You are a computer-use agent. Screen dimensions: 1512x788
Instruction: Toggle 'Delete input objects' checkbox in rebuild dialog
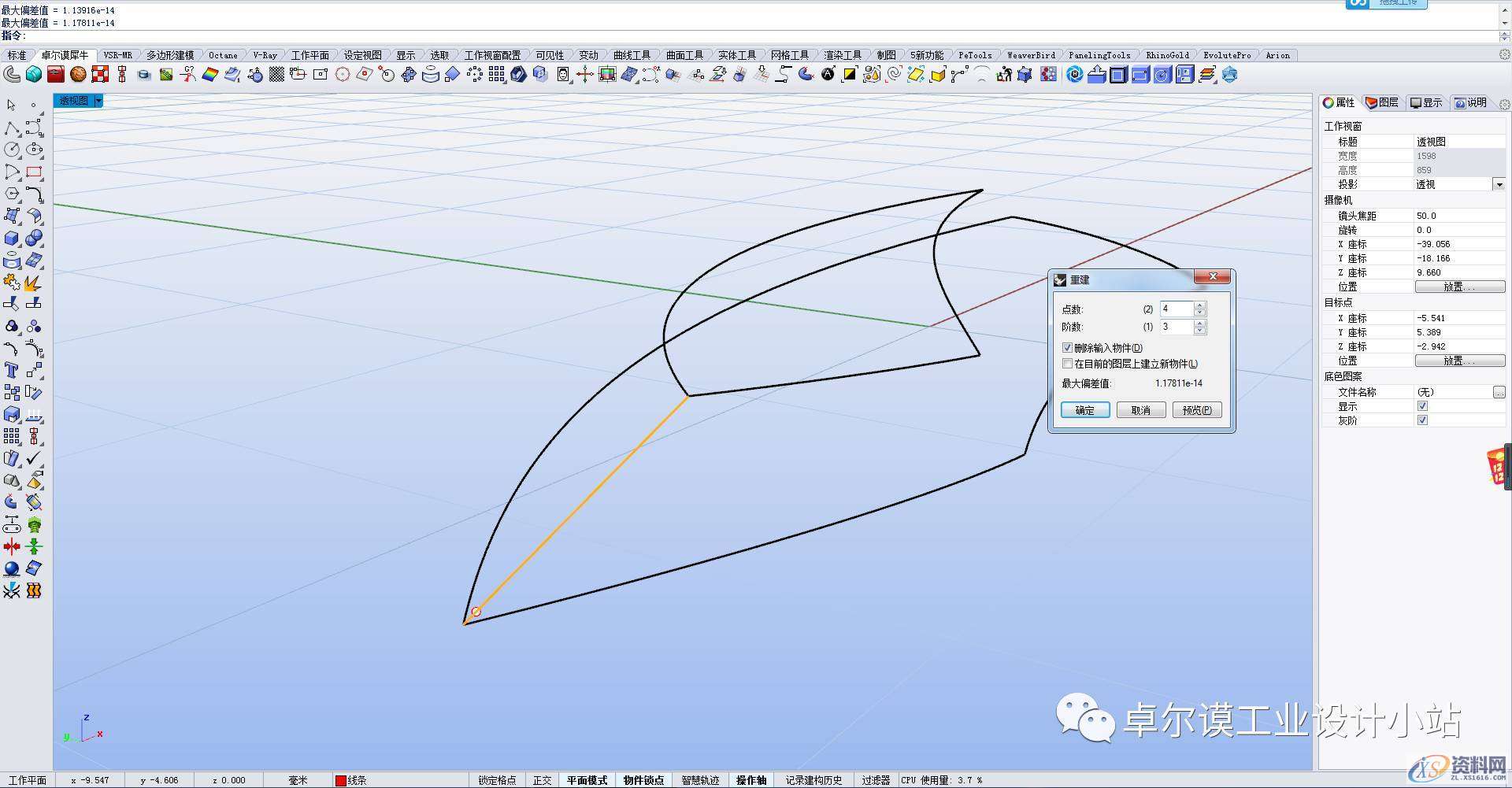pos(1068,348)
